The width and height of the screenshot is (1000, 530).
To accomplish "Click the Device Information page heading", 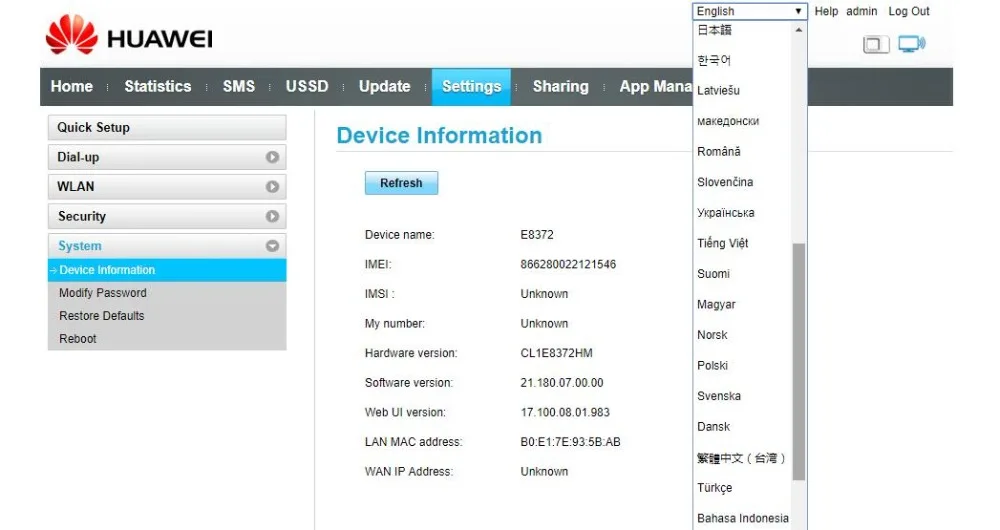I will click(439, 135).
